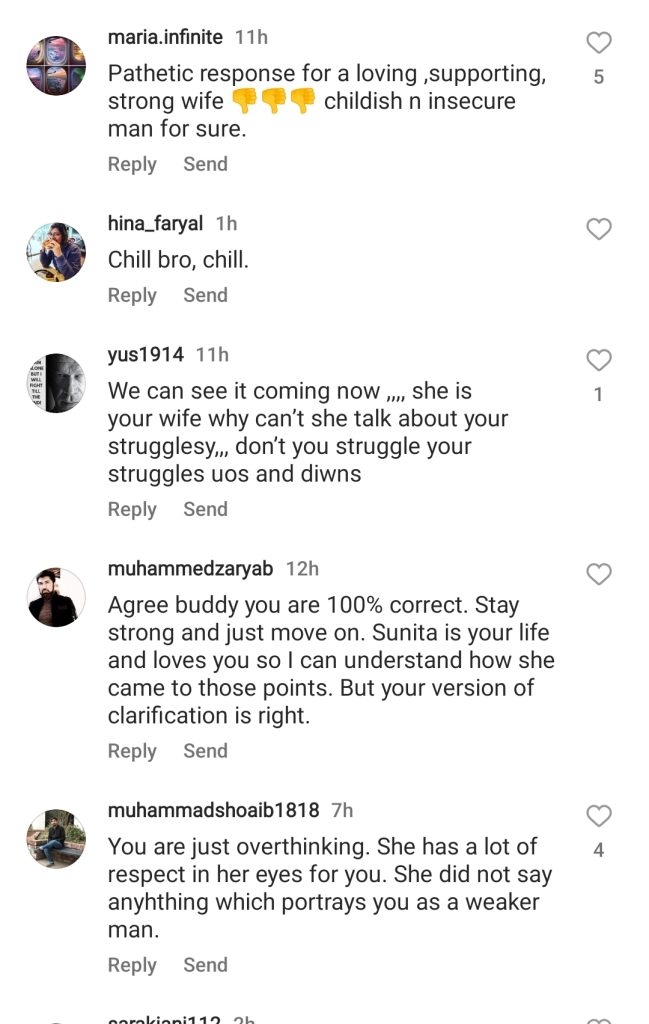Tap the heart icon on maria.infinite's comment
The height and width of the screenshot is (1024, 649).
(598, 42)
